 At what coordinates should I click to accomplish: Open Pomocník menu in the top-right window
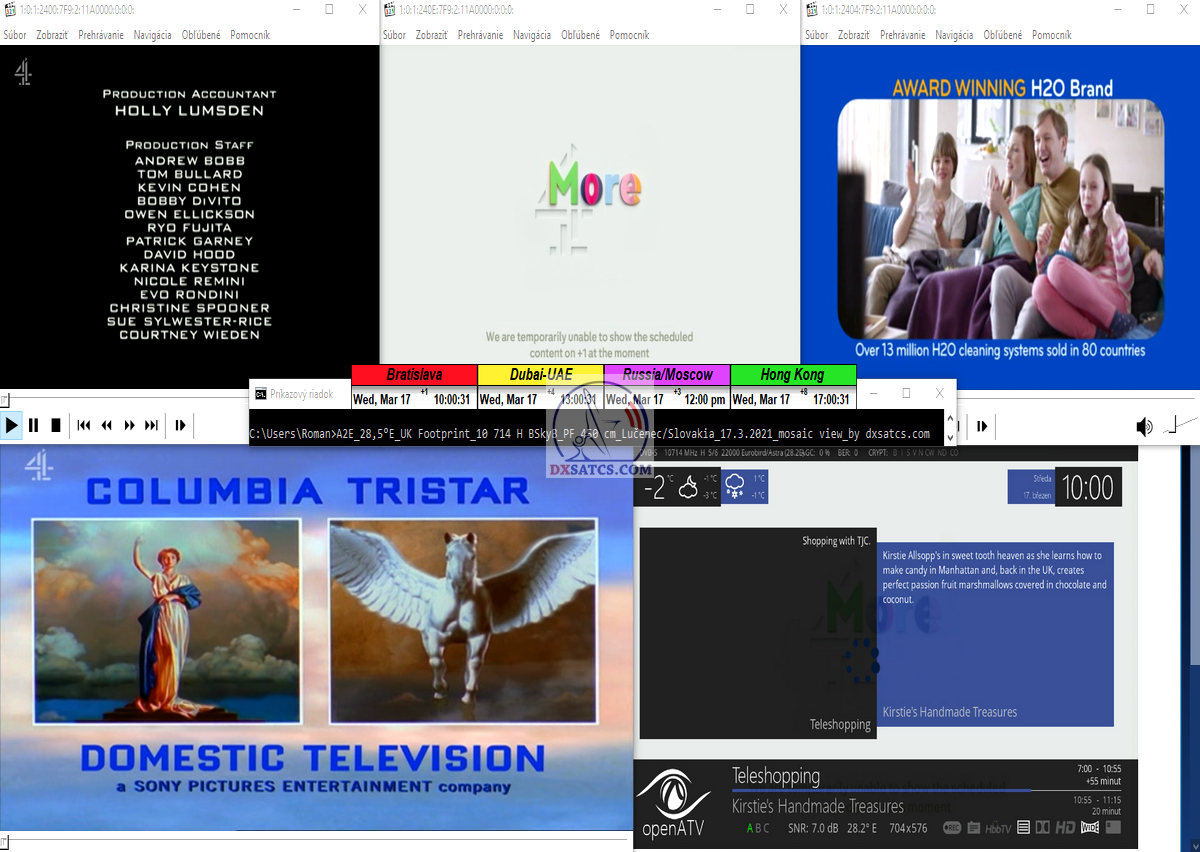coord(1051,35)
